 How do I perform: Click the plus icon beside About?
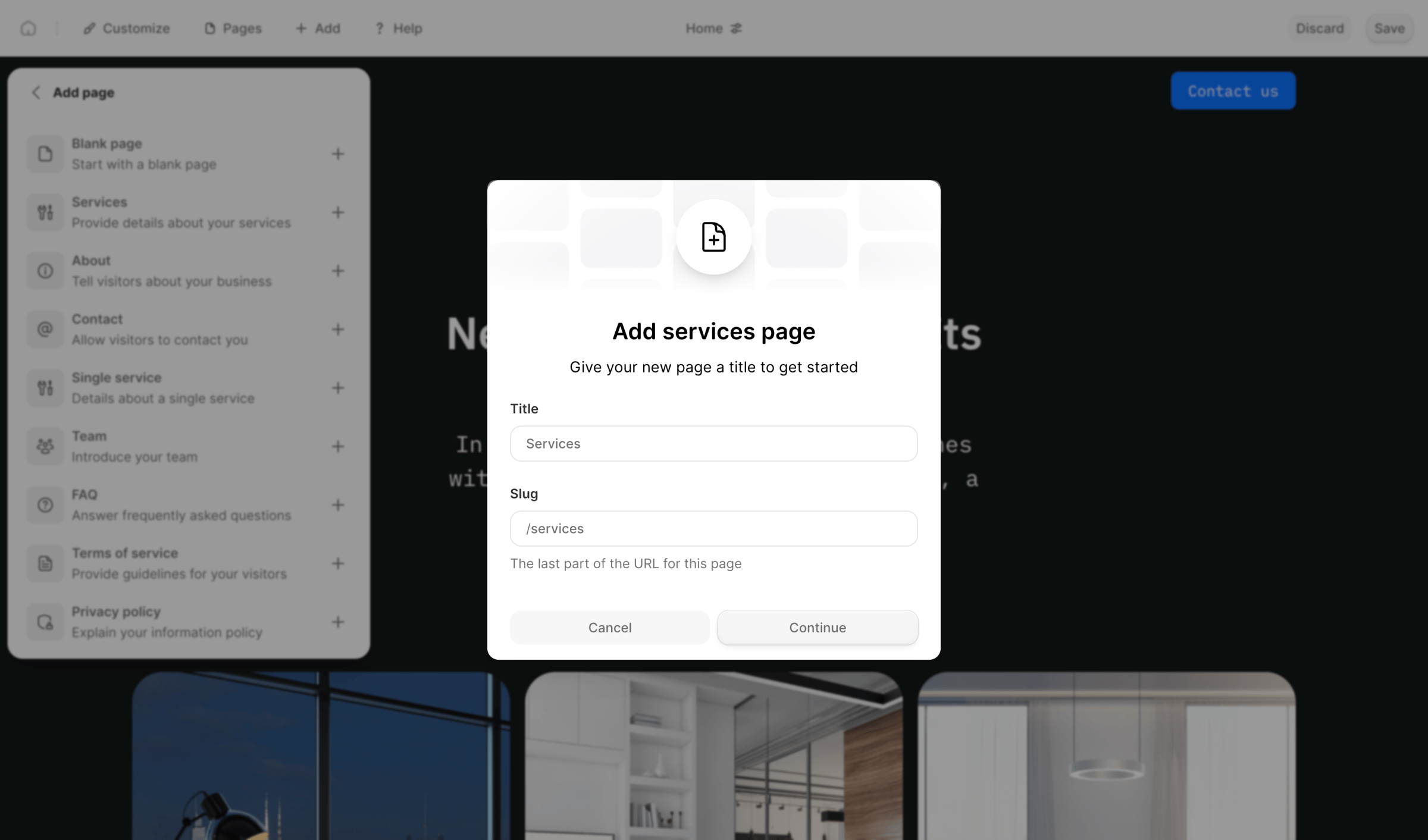click(x=338, y=271)
